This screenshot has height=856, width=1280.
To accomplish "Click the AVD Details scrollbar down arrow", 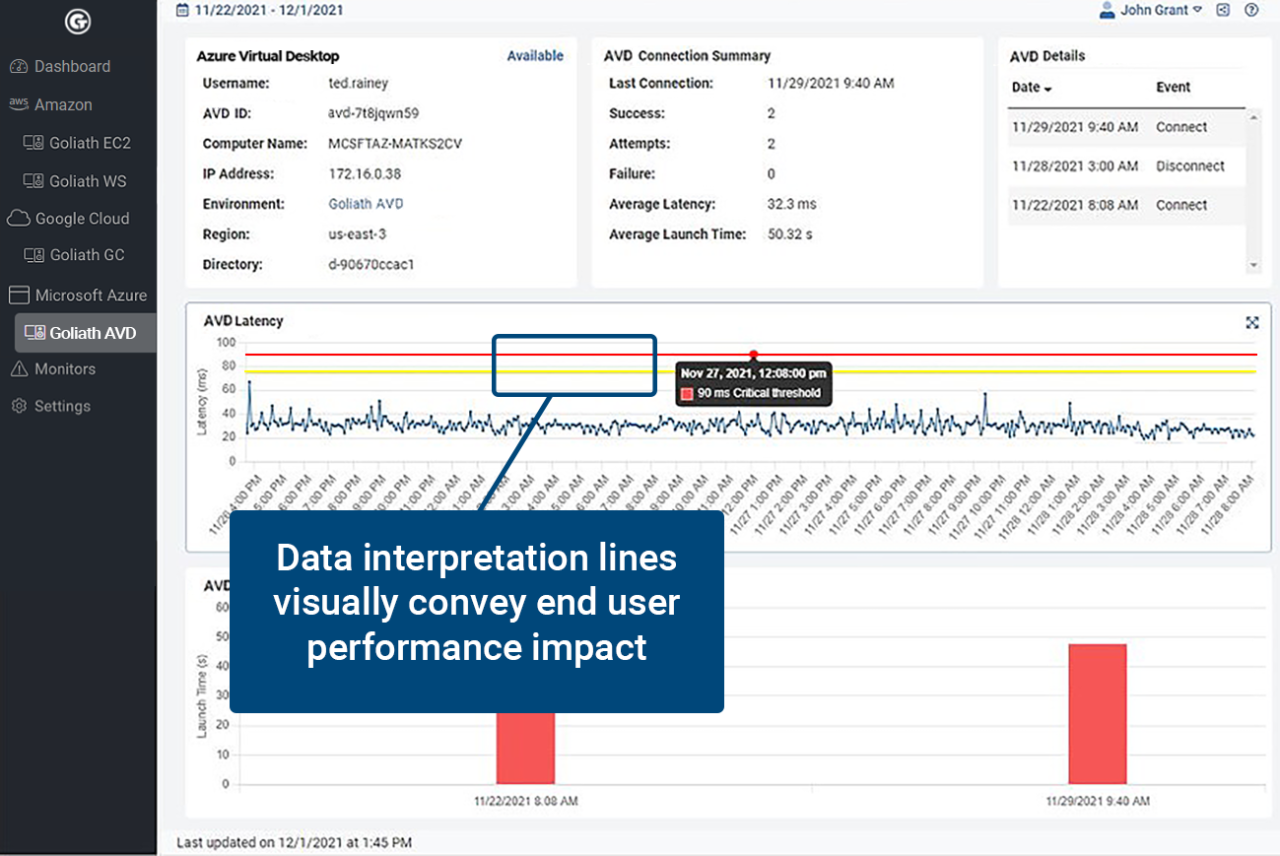I will point(1254,266).
